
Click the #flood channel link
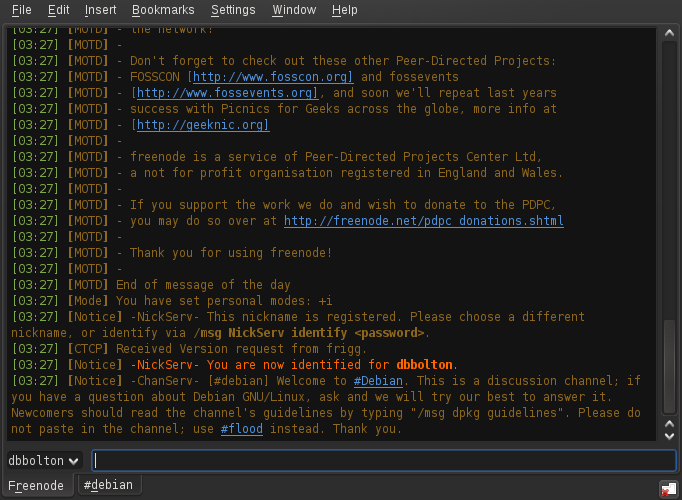(241, 429)
